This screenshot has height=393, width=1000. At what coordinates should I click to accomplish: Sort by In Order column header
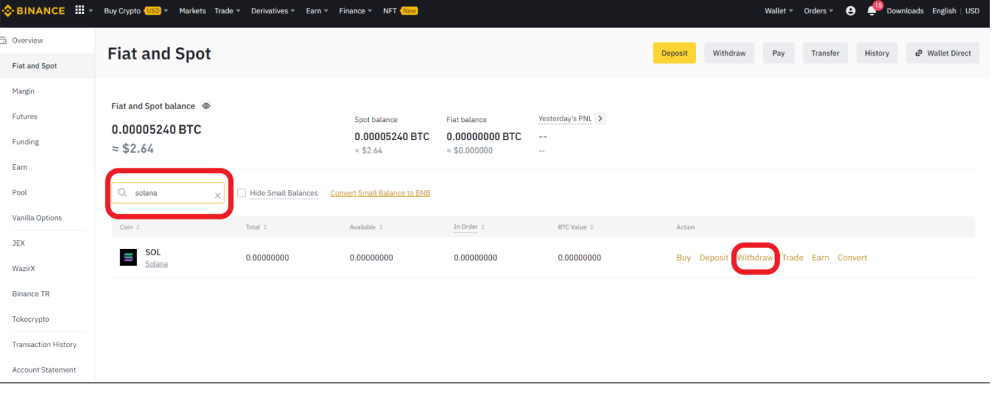[469, 227]
